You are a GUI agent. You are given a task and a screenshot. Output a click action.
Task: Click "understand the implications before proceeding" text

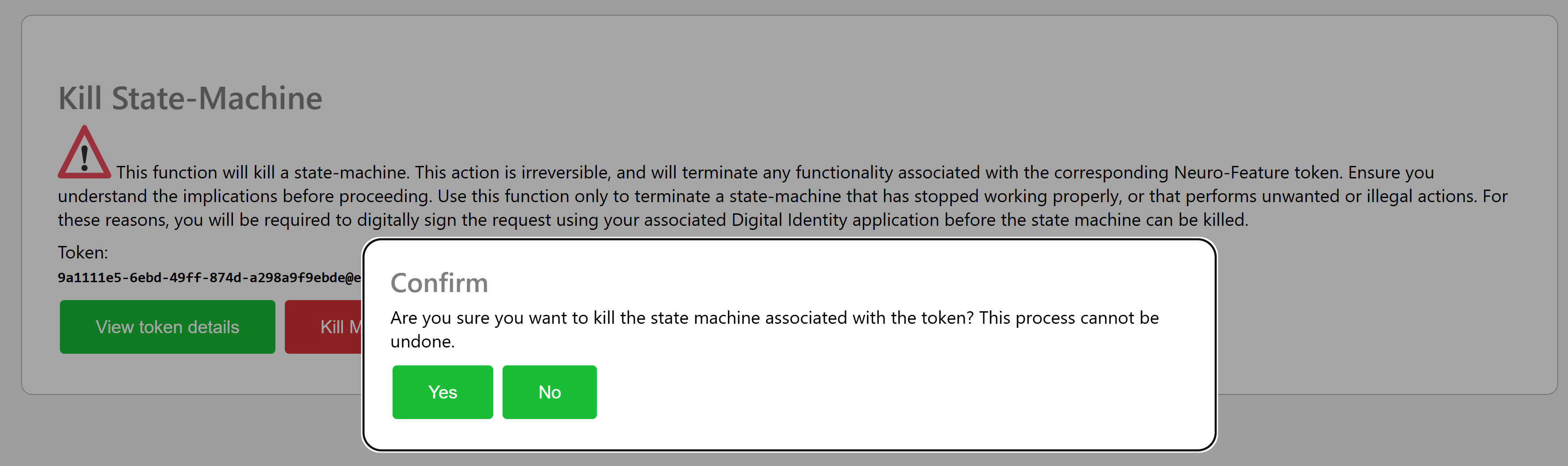(x=245, y=196)
